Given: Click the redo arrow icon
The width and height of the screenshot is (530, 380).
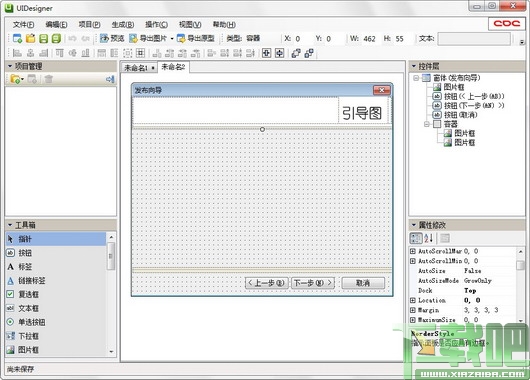Looking at the screenshot, I should click(85, 39).
